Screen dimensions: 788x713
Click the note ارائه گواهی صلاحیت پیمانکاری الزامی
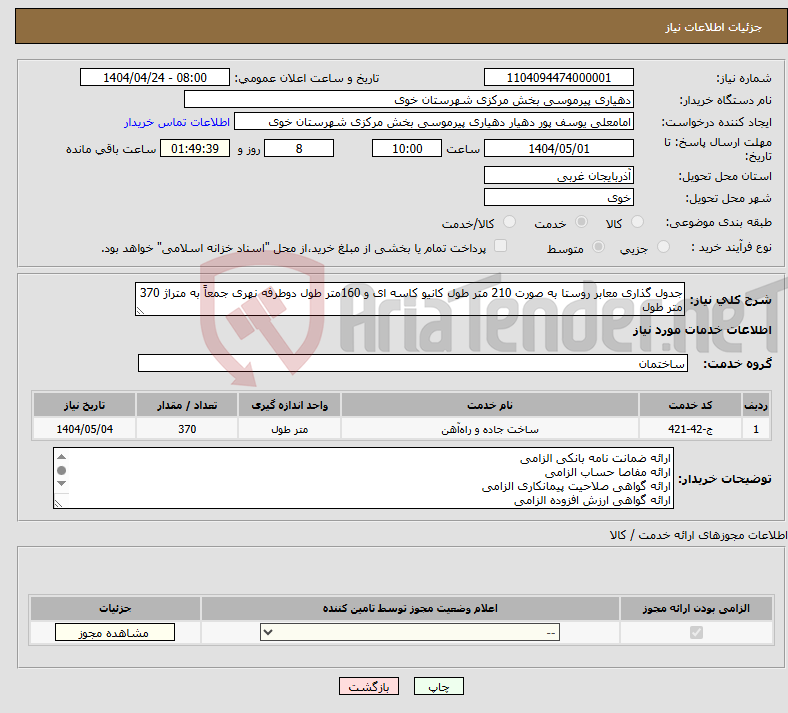click(x=576, y=486)
